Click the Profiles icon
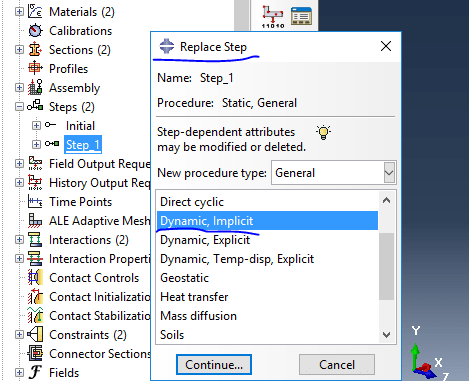Viewport: 469px width, 381px height. [x=35, y=68]
